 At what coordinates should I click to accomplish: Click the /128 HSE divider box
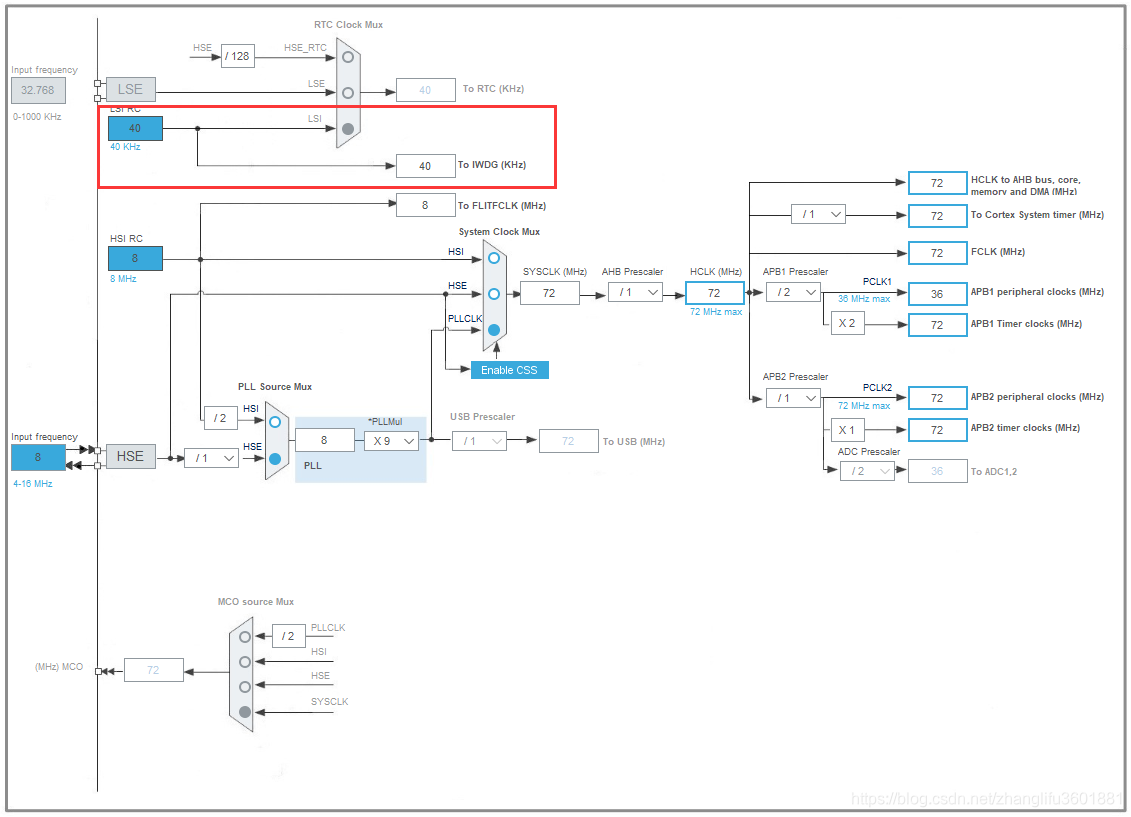pyautogui.click(x=237, y=56)
